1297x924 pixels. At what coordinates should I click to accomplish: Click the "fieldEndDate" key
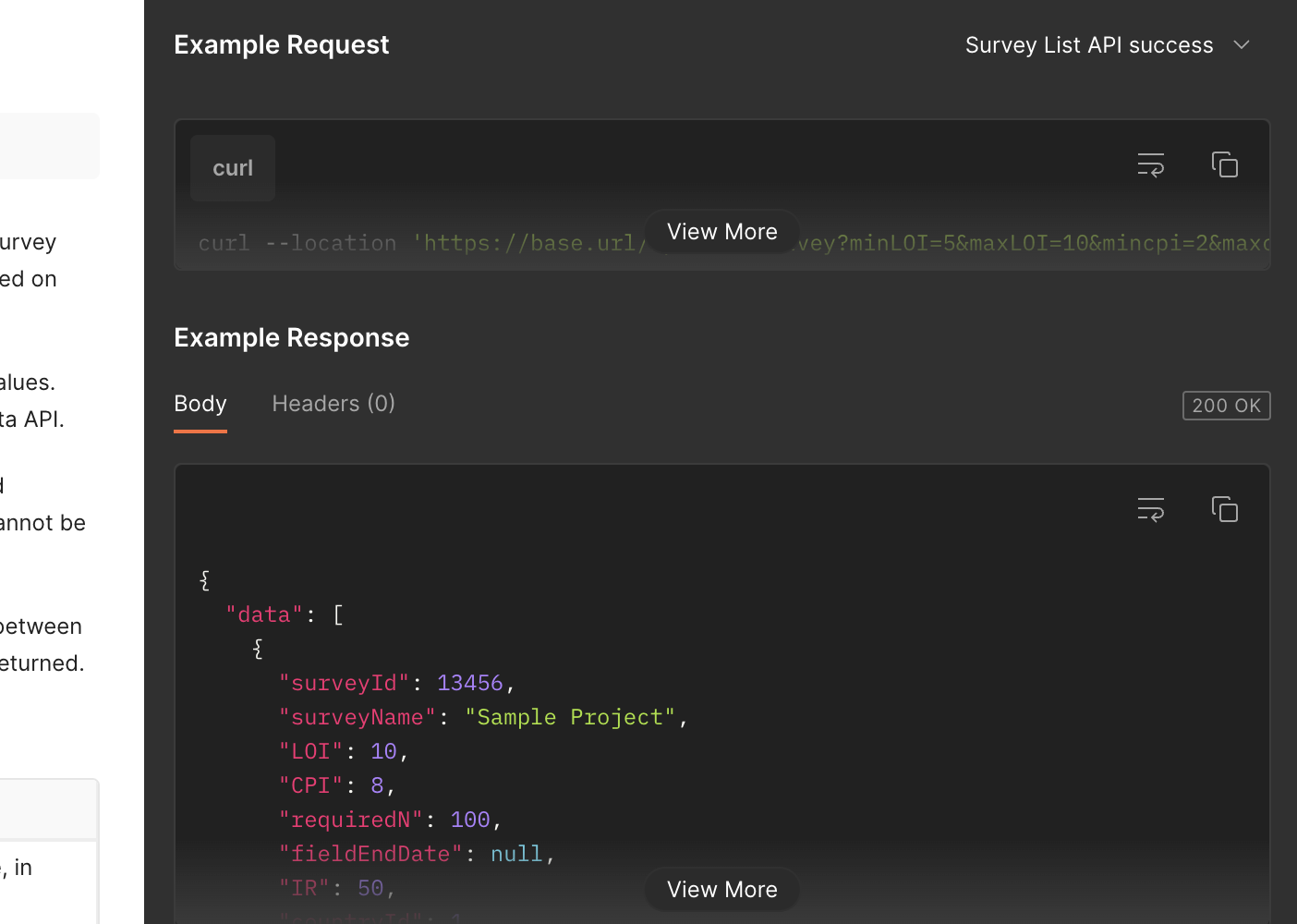[x=371, y=854]
